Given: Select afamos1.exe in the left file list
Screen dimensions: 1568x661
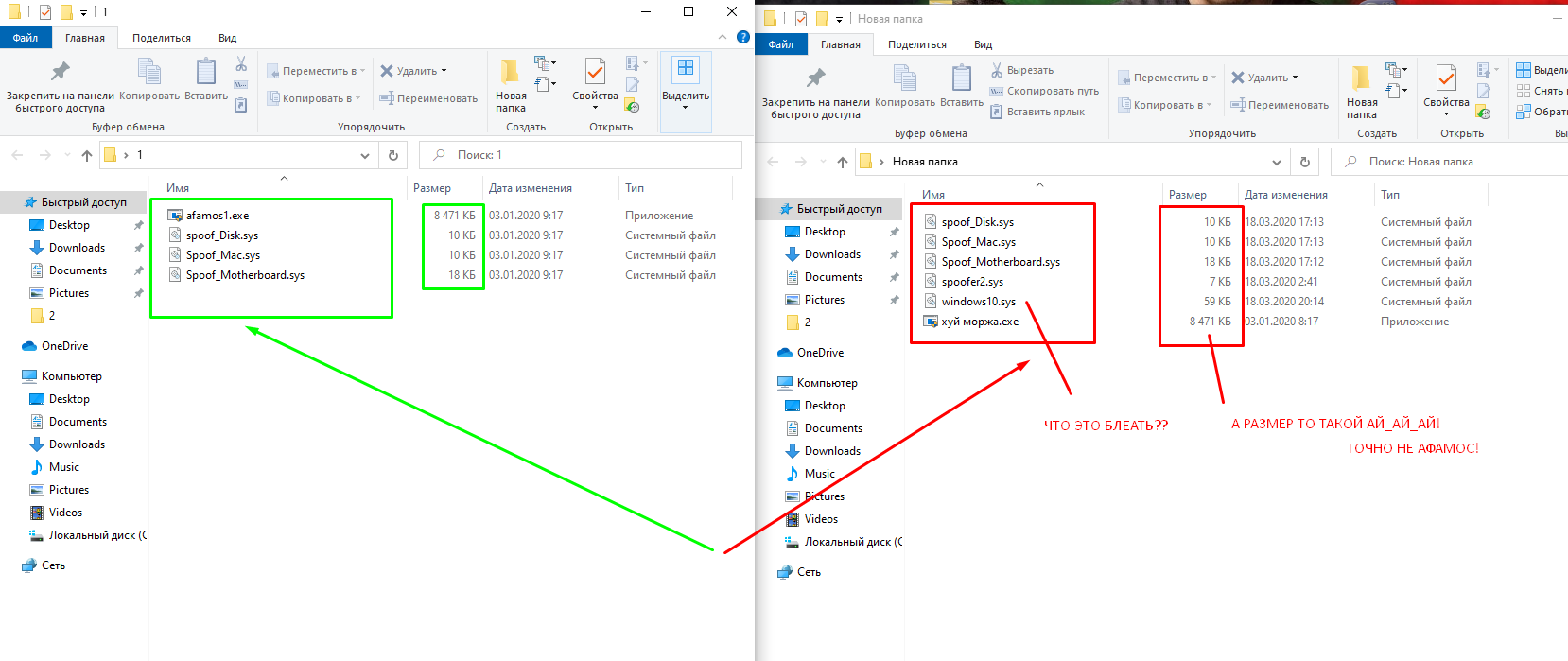Looking at the screenshot, I should [218, 216].
